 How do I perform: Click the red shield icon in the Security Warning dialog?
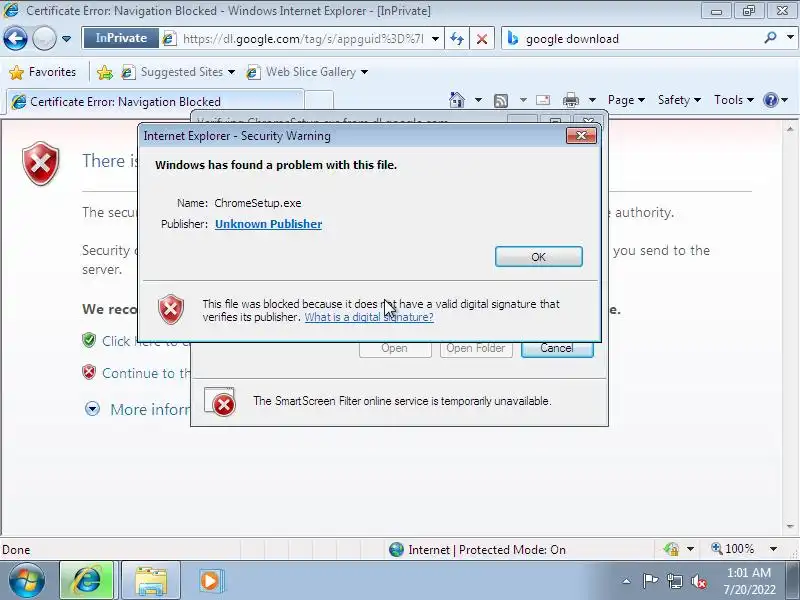coord(171,309)
